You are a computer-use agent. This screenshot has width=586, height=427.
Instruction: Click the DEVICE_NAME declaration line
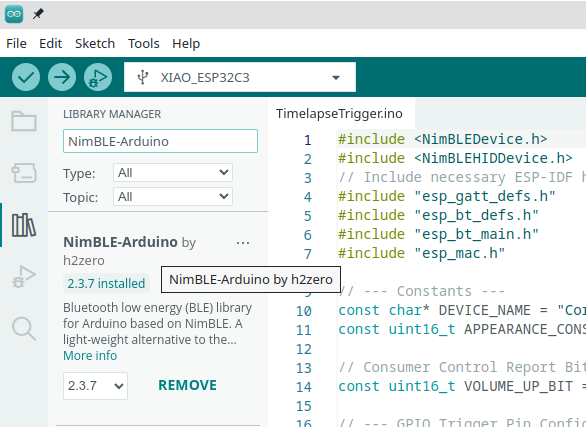coord(462,310)
